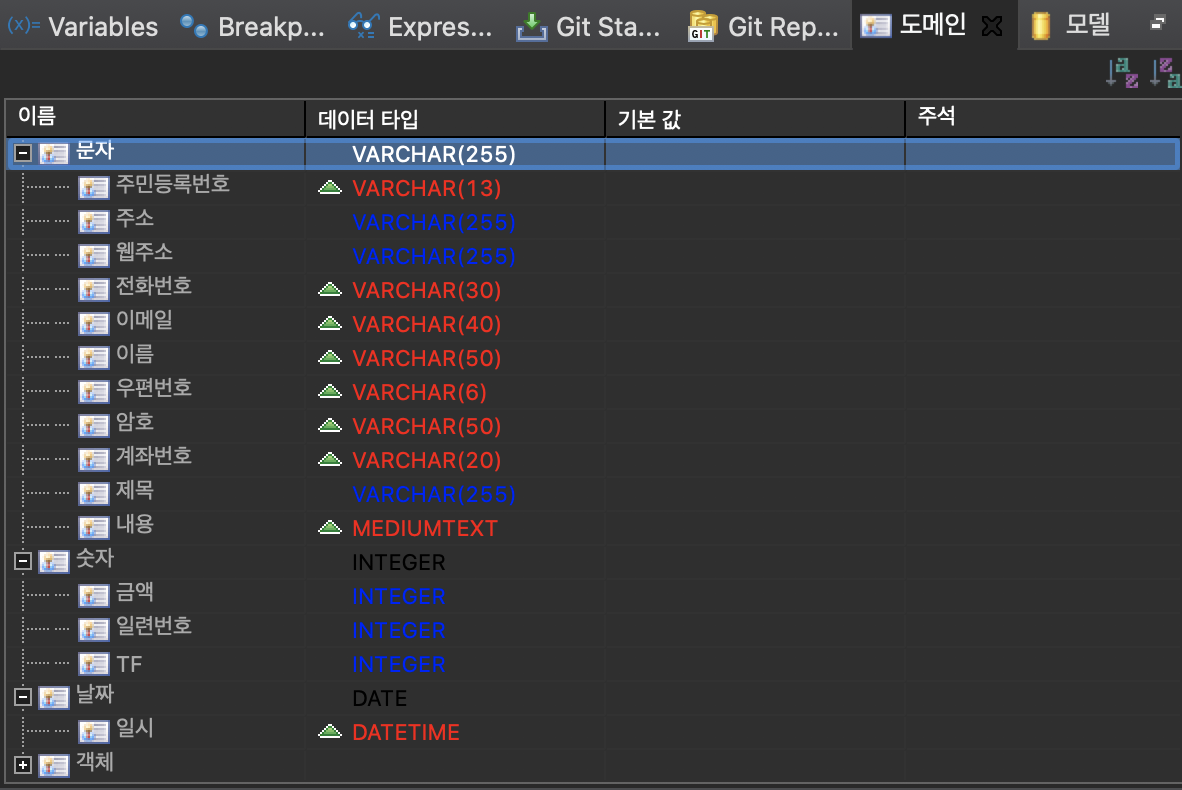Click the green triangle icon beside VARCHAR(13)
This screenshot has height=790, width=1182.
click(x=330, y=188)
